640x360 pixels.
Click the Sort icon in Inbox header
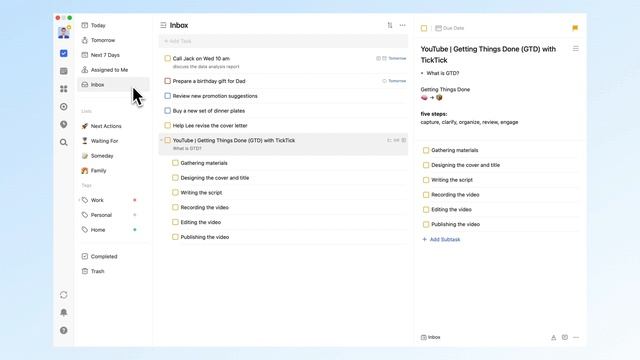click(390, 25)
